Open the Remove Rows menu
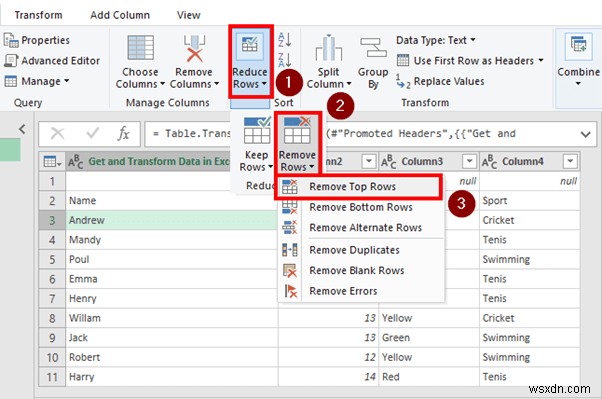The height and width of the screenshot is (399, 602). 297,143
